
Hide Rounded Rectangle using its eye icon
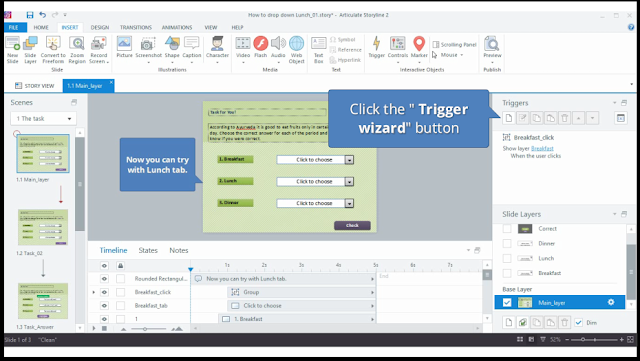[104, 279]
